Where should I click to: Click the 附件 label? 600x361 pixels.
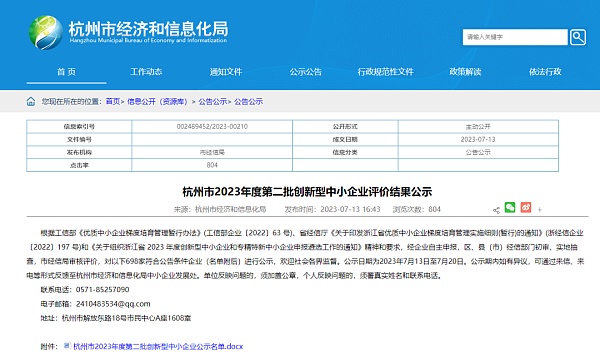tap(49, 346)
